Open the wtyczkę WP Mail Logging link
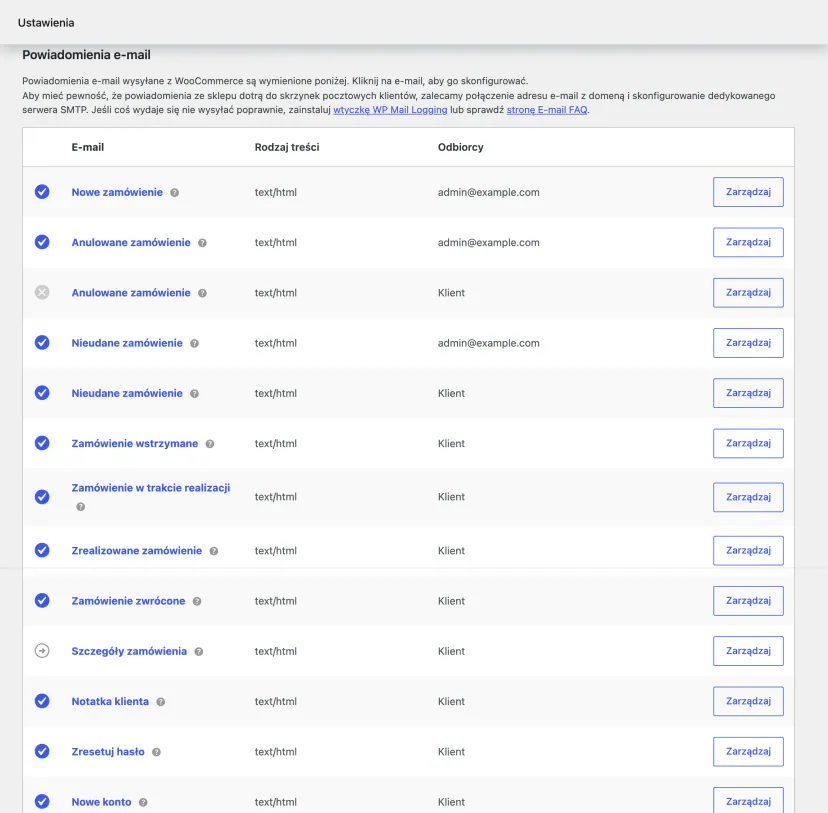The height and width of the screenshot is (813, 828). click(390, 110)
